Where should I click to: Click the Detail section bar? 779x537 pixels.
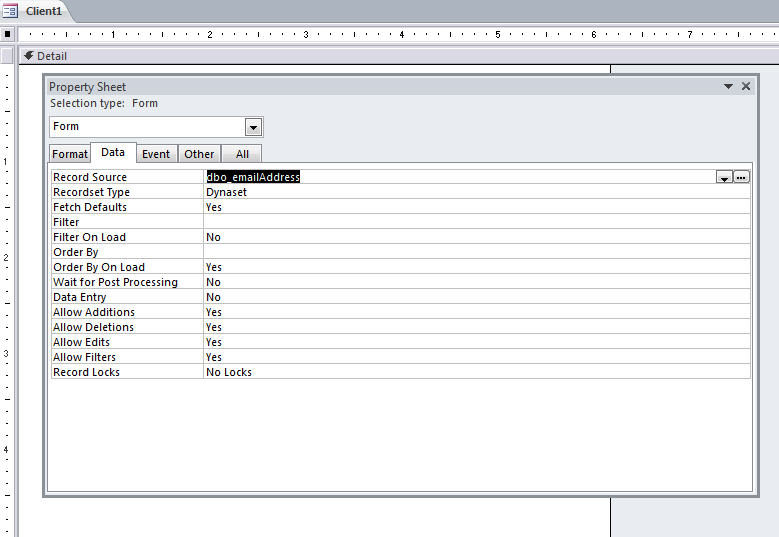398,56
